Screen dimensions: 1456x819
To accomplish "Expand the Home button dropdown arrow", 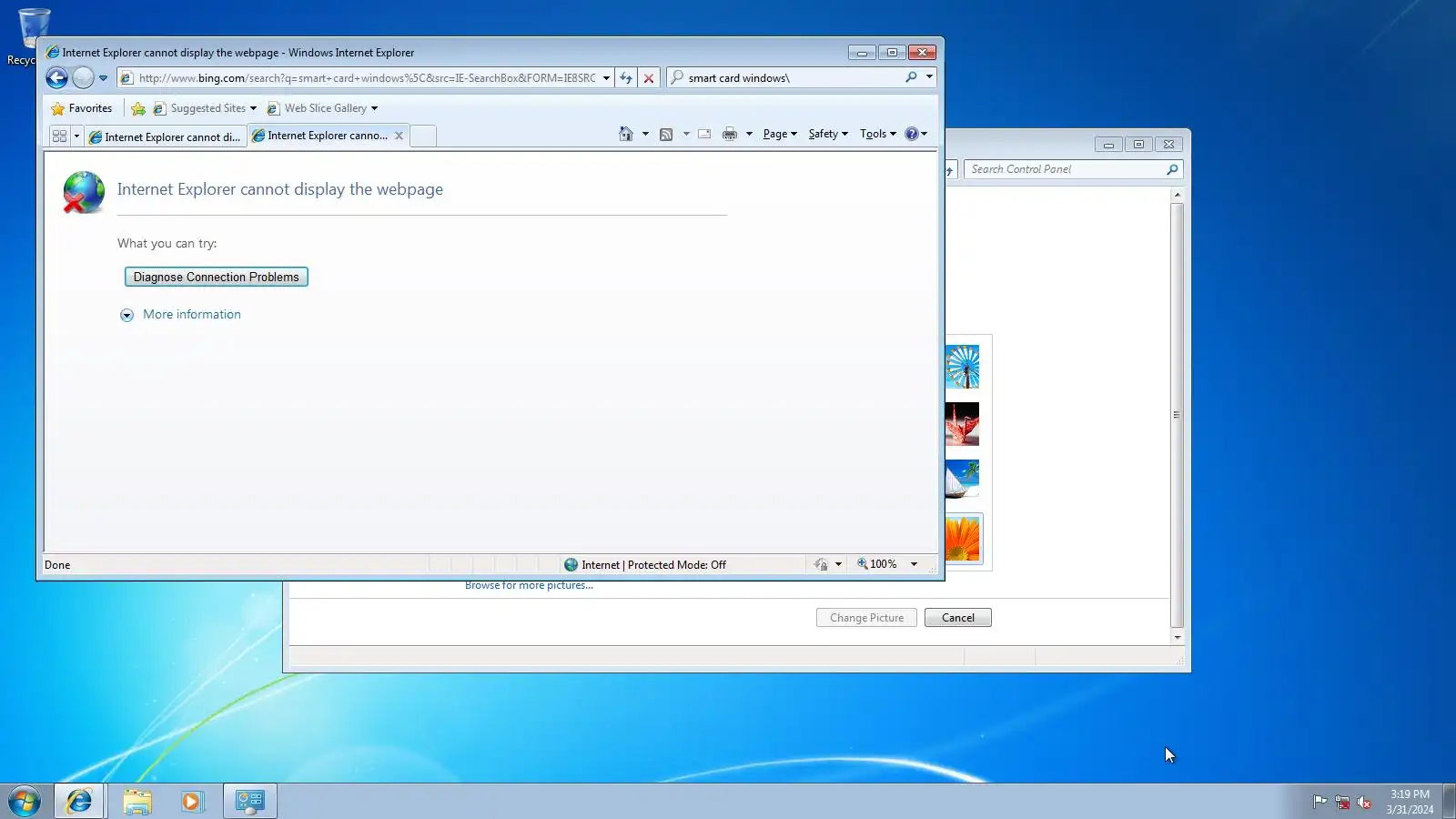I will pyautogui.click(x=645, y=134).
